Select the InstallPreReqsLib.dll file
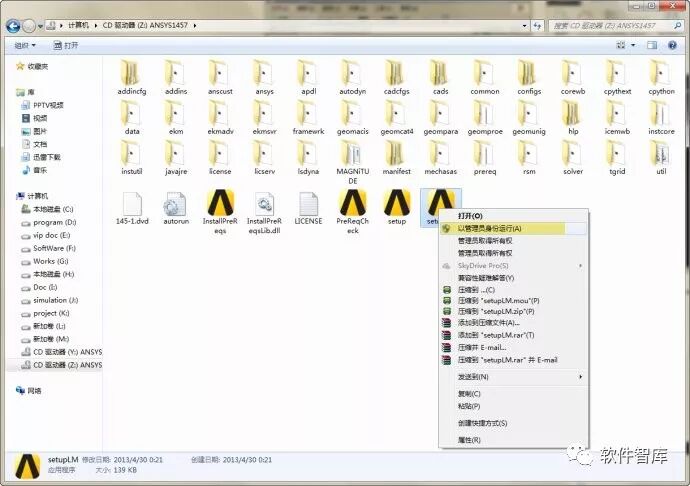This screenshot has width=690, height=486. click(x=264, y=213)
